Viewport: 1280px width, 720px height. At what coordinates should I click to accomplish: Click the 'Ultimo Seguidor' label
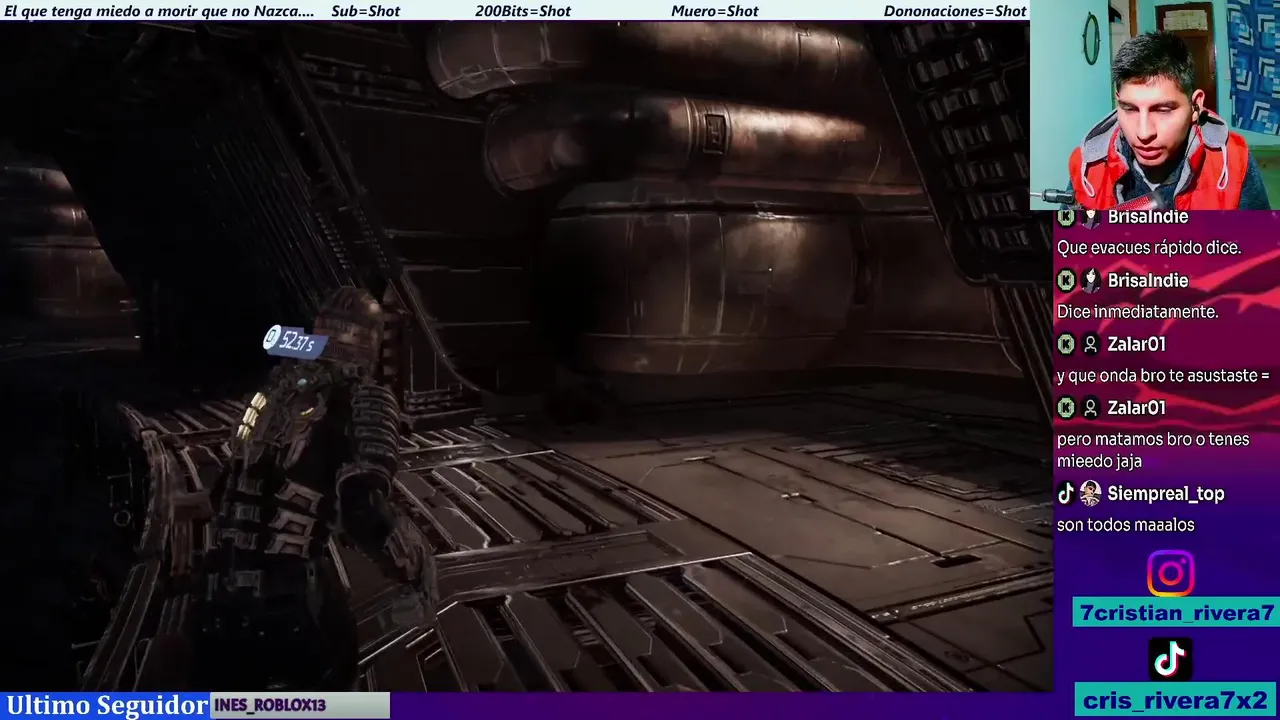pos(106,705)
